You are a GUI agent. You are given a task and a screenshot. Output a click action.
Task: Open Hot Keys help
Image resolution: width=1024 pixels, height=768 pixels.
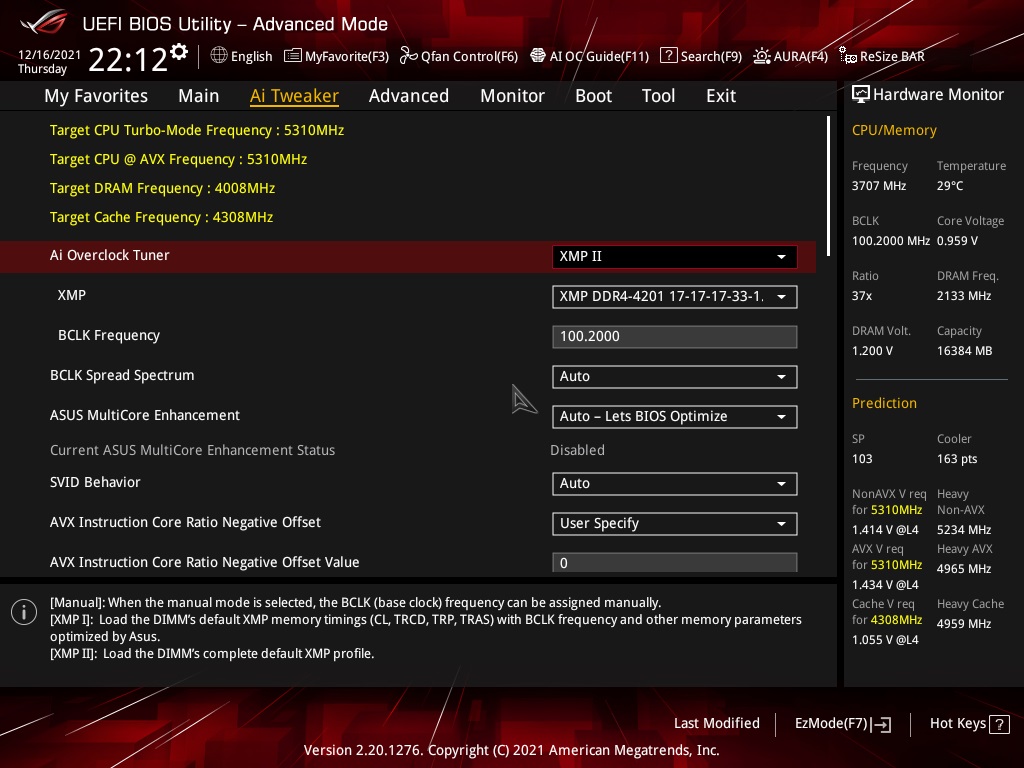click(969, 724)
